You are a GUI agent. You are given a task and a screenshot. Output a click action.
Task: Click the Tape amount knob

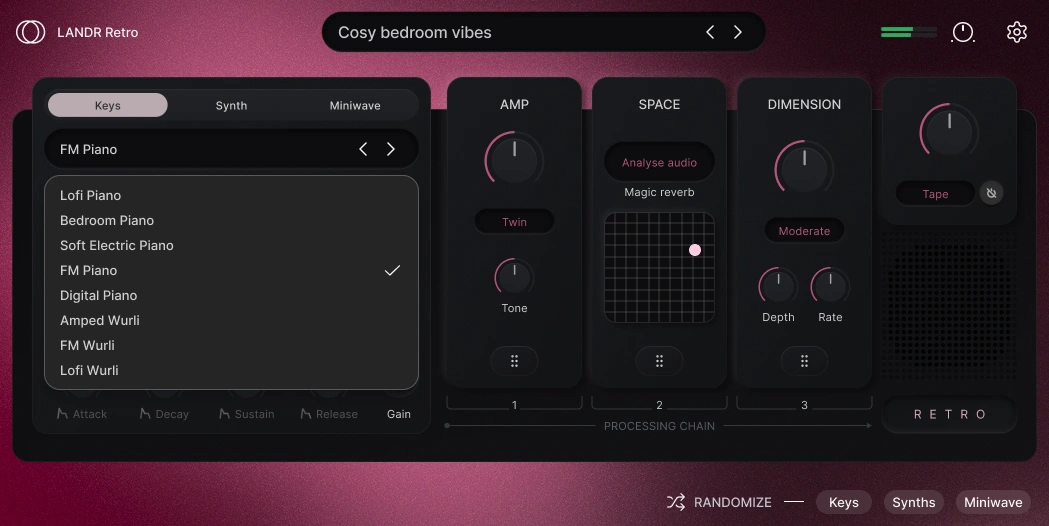click(949, 132)
